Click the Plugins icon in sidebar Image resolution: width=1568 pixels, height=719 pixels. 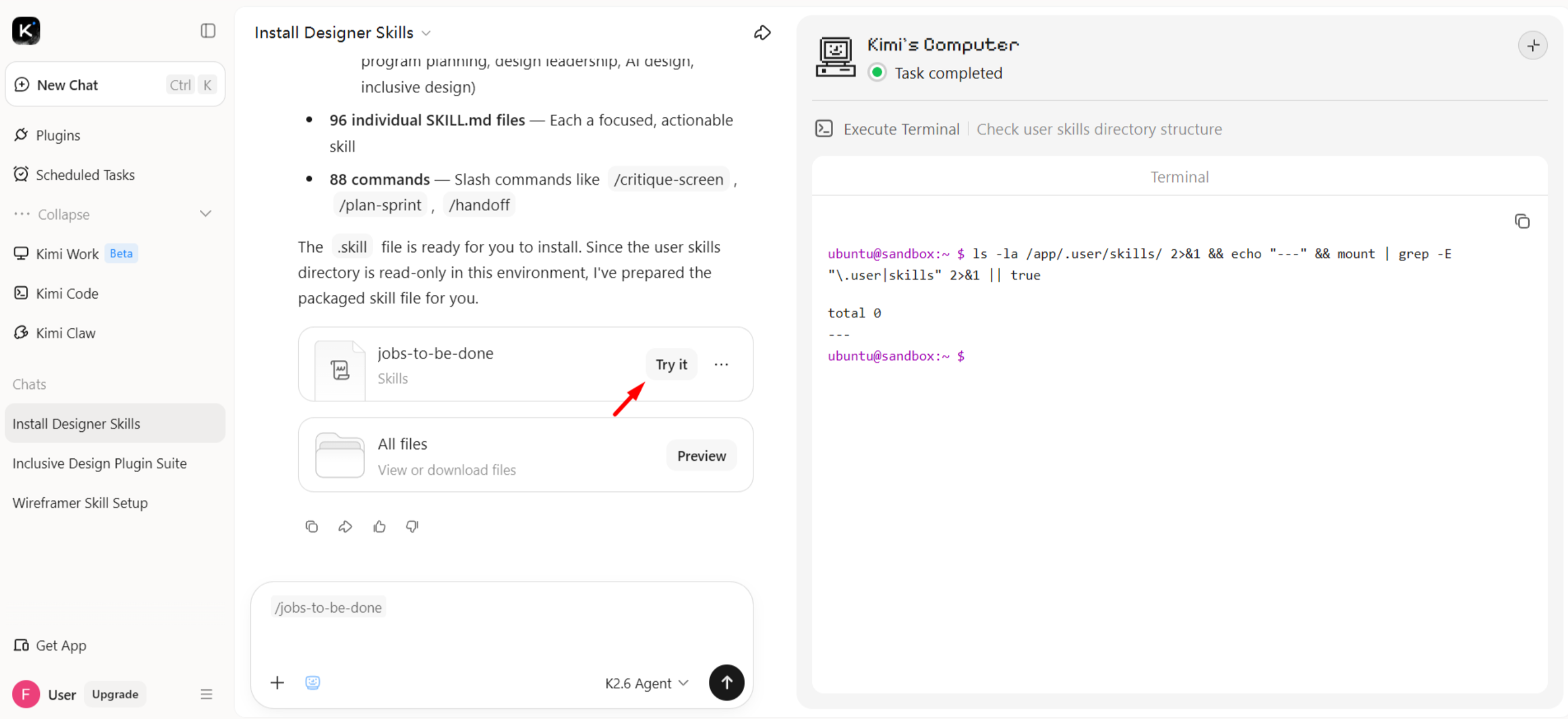(x=21, y=134)
